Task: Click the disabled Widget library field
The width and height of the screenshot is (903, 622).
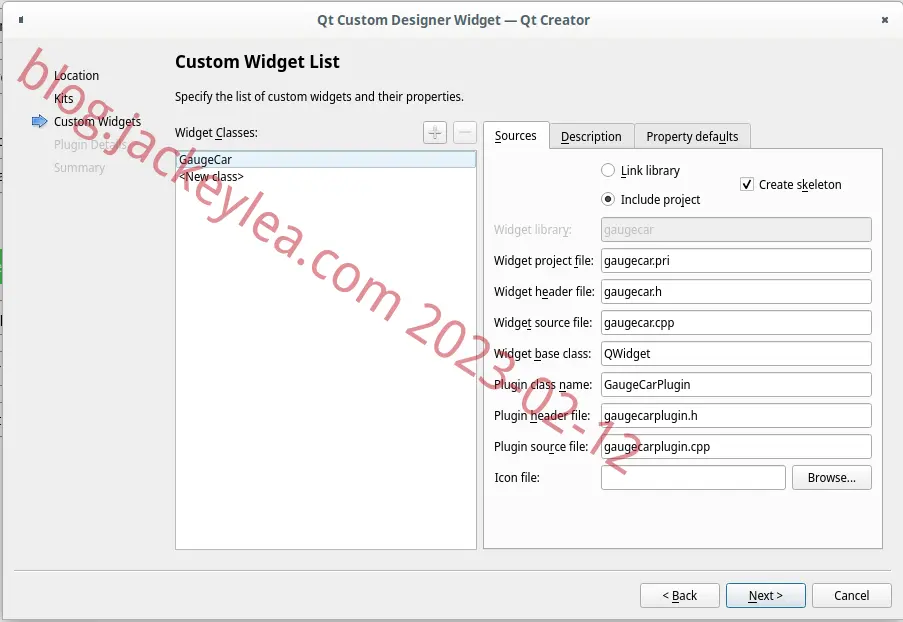Action: [736, 229]
